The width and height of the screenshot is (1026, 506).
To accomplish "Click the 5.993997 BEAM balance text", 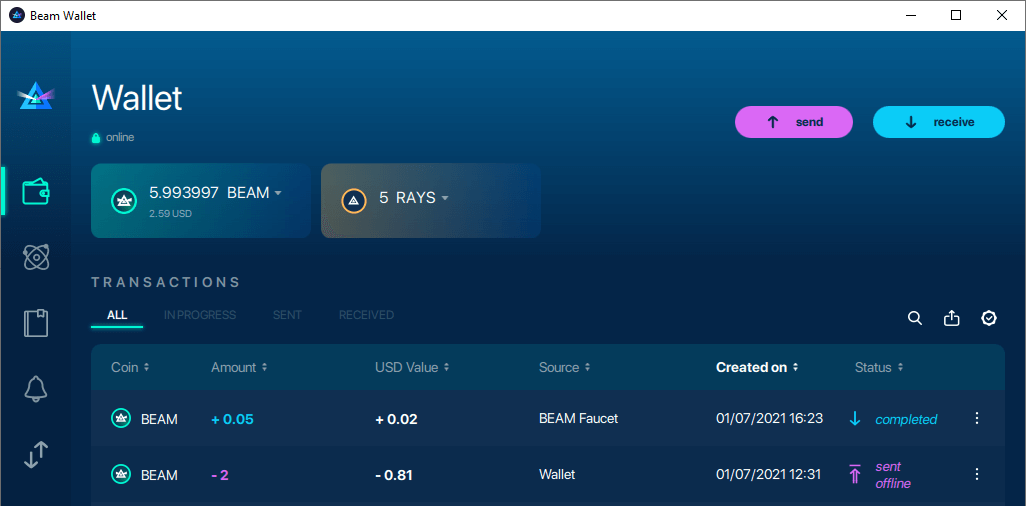I will [x=209, y=192].
